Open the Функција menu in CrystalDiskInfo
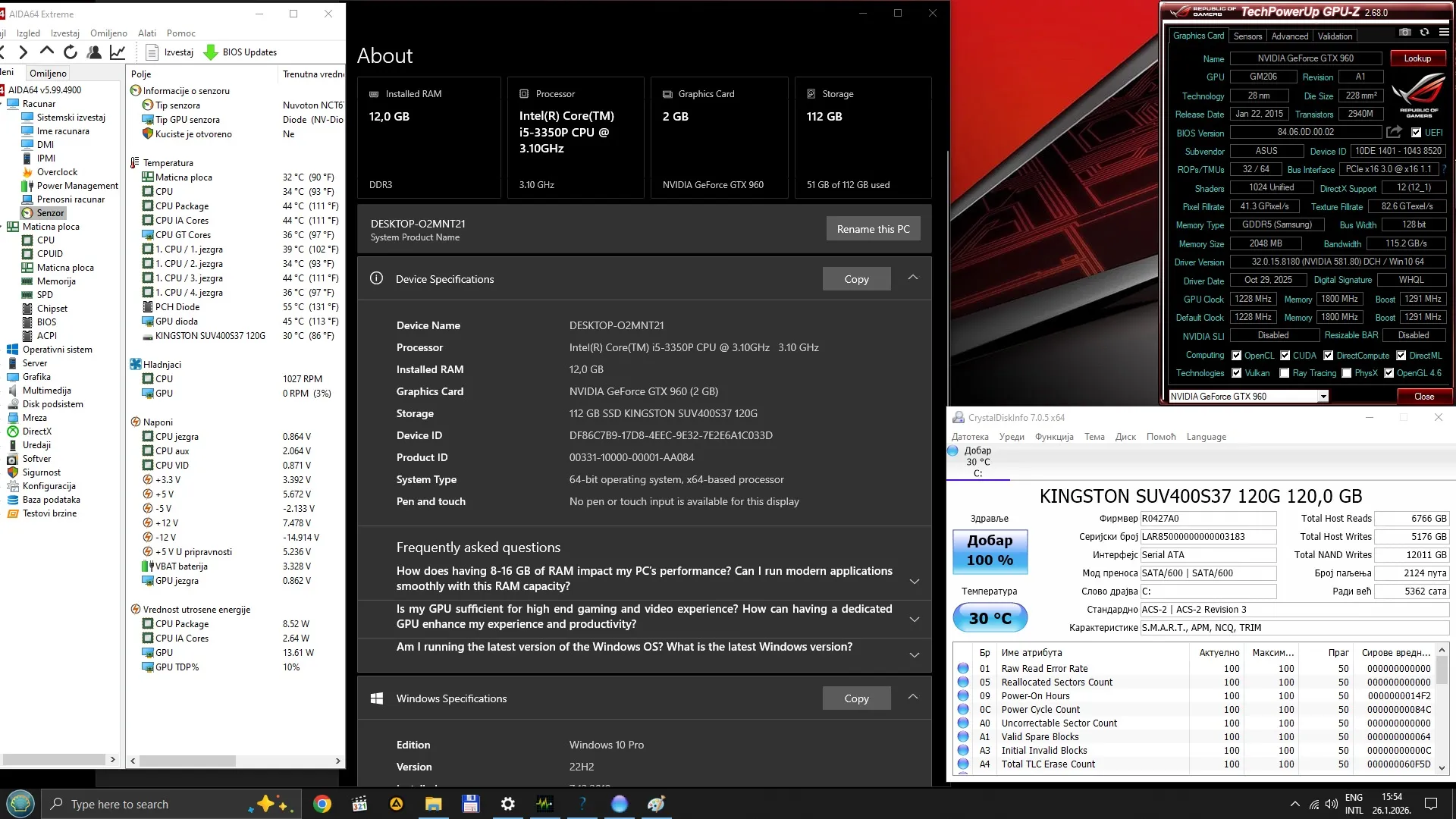Image resolution: width=1456 pixels, height=819 pixels. pyautogui.click(x=1054, y=437)
